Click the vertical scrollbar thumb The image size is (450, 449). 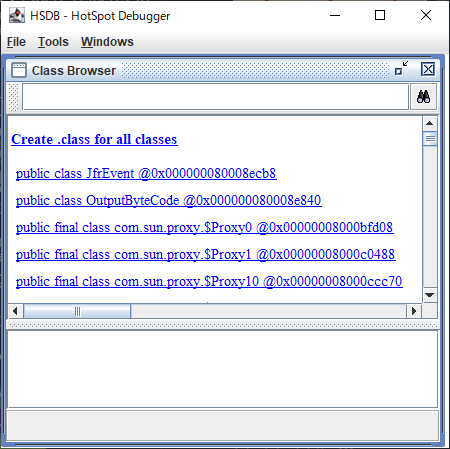point(430,139)
